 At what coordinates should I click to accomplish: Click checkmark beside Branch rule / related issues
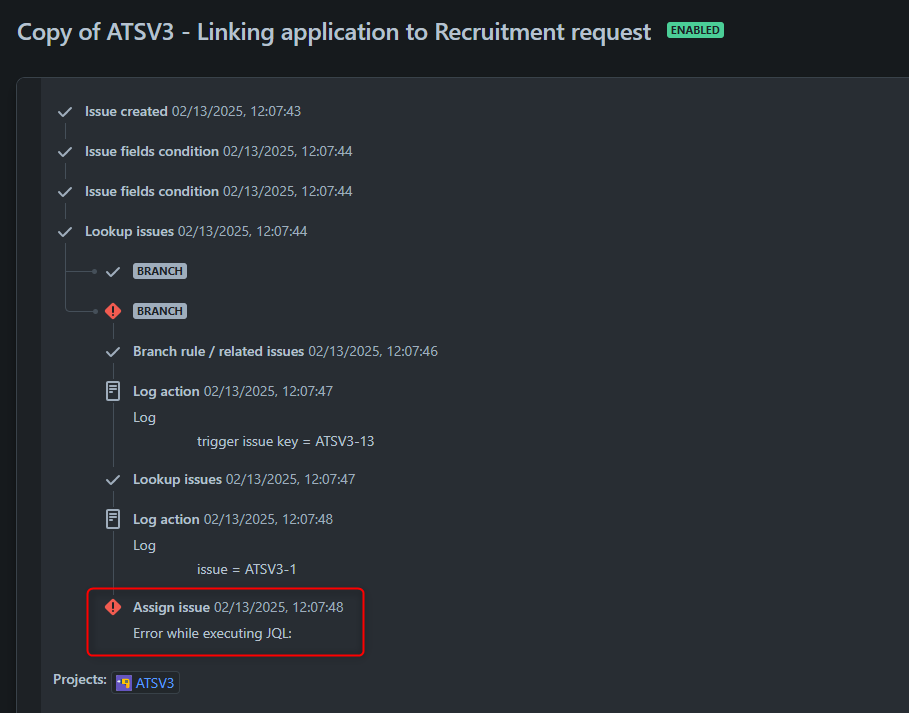pos(113,352)
